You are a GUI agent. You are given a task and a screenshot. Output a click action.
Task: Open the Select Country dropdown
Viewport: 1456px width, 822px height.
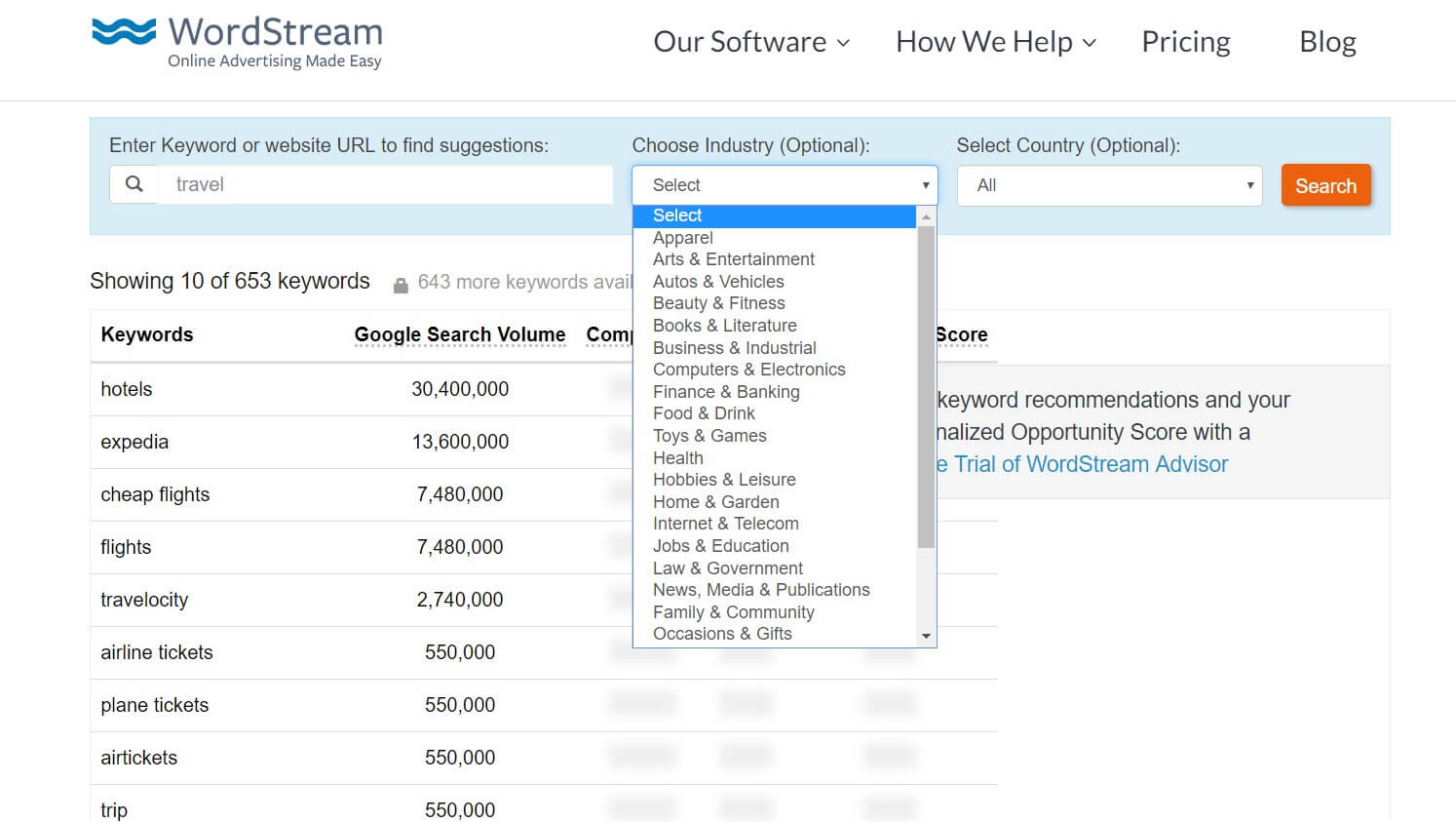1109,185
